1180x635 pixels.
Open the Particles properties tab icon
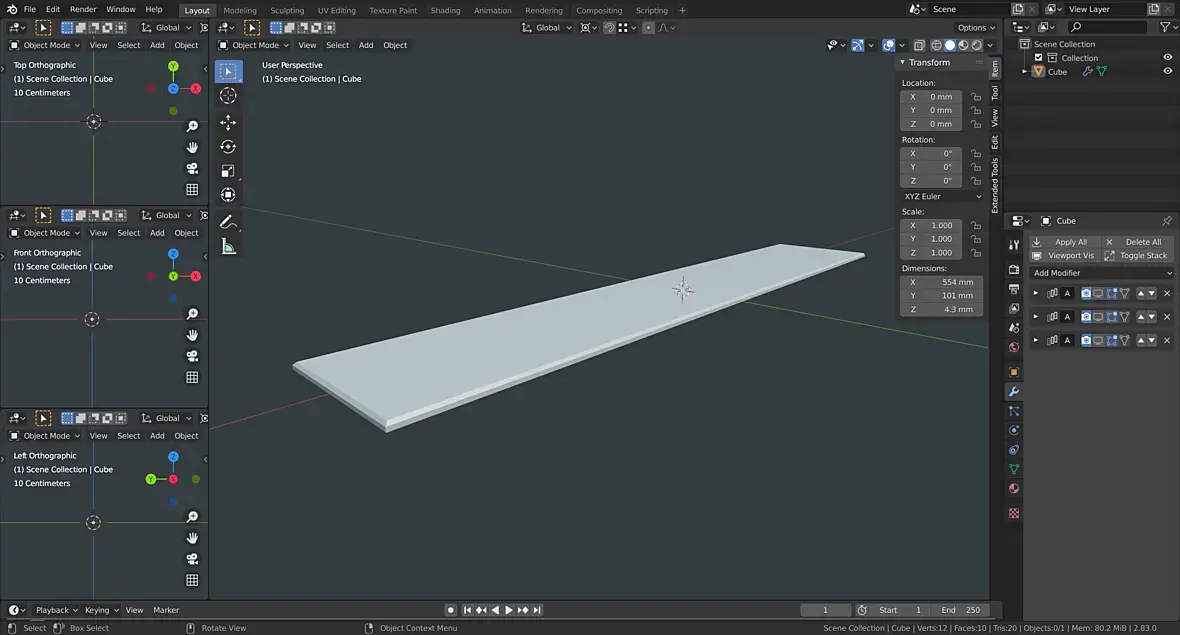1014,411
